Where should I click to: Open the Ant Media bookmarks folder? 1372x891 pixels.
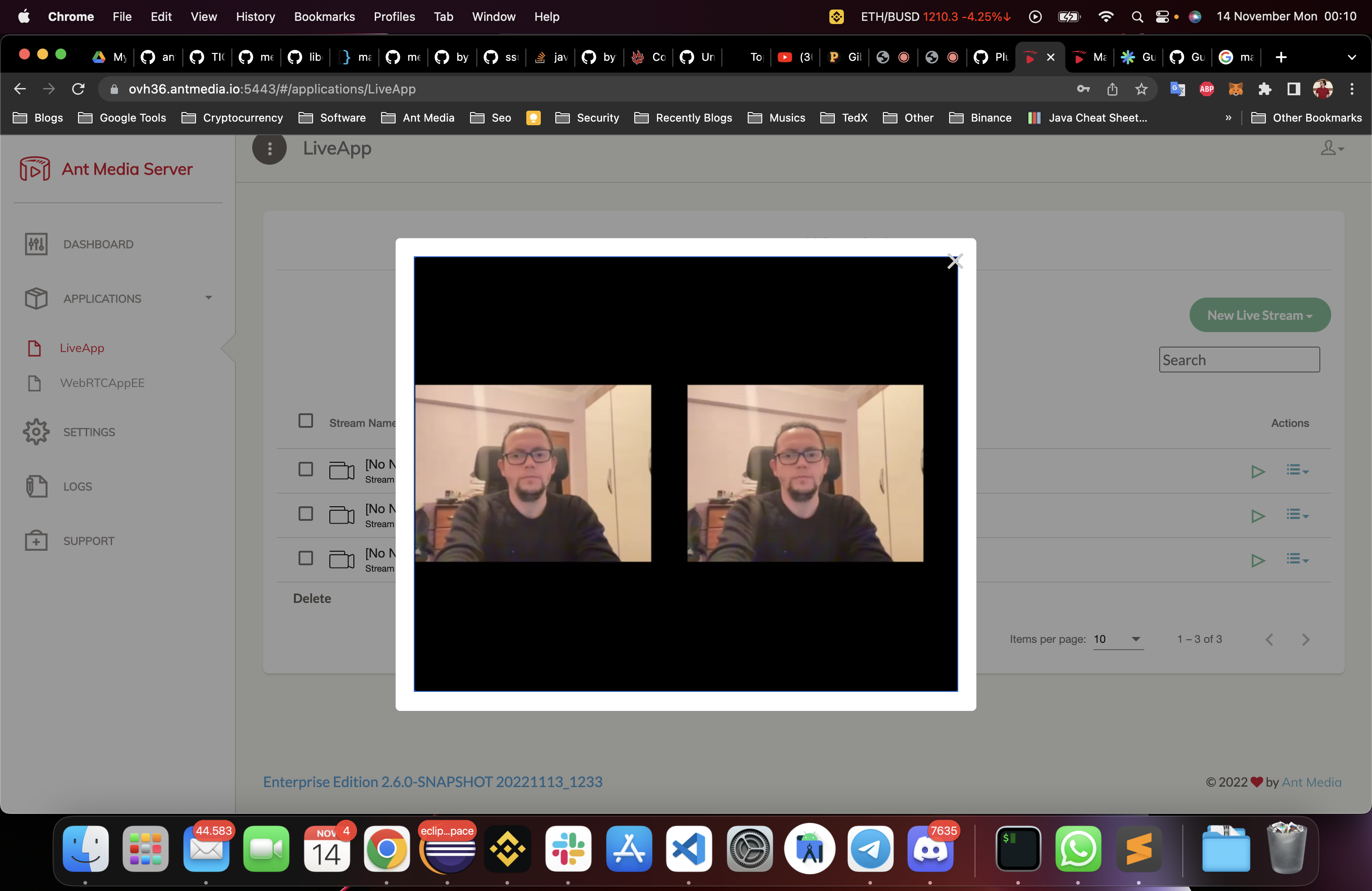[x=418, y=117]
